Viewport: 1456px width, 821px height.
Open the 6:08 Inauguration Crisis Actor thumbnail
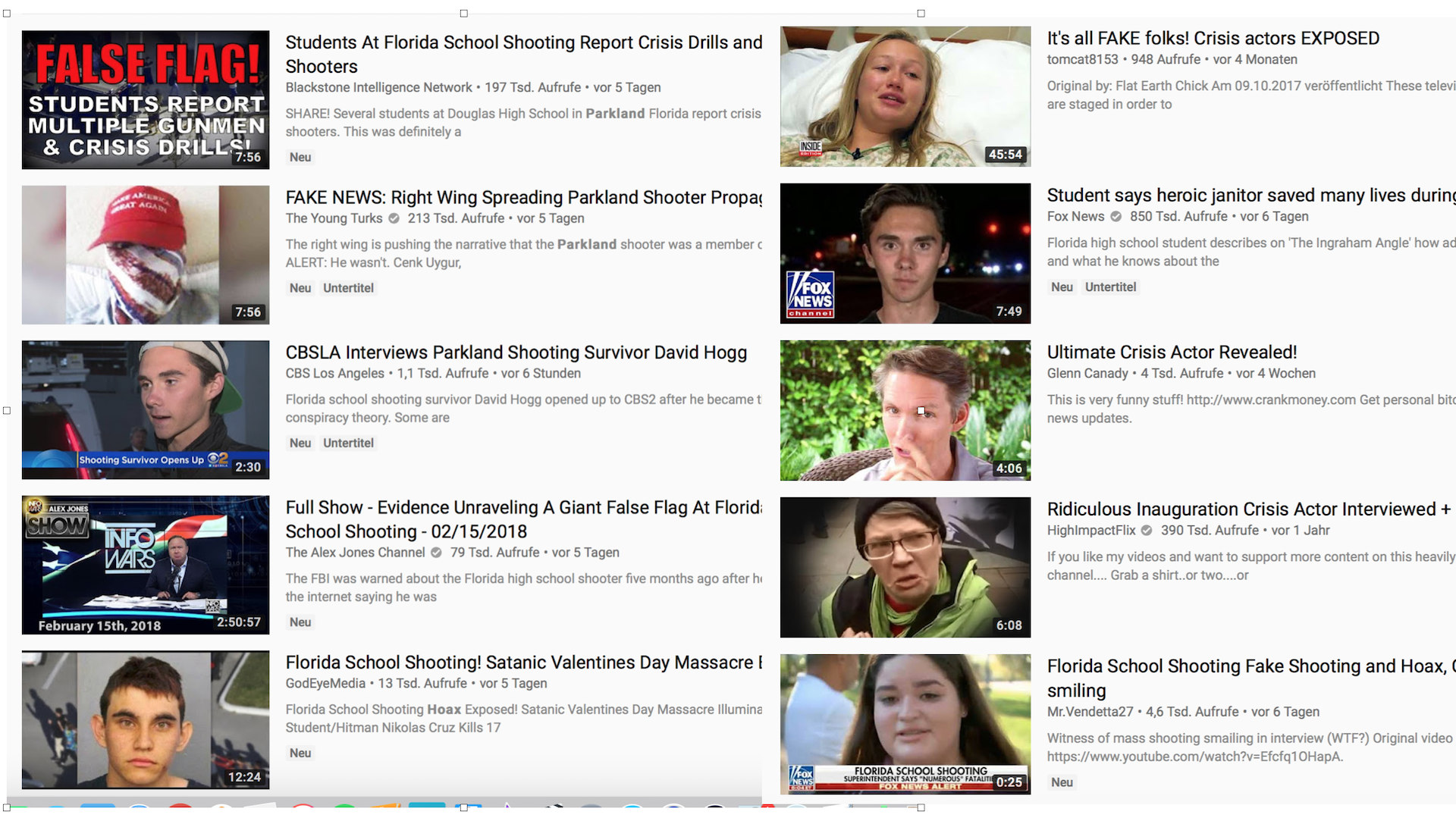pyautogui.click(x=905, y=567)
